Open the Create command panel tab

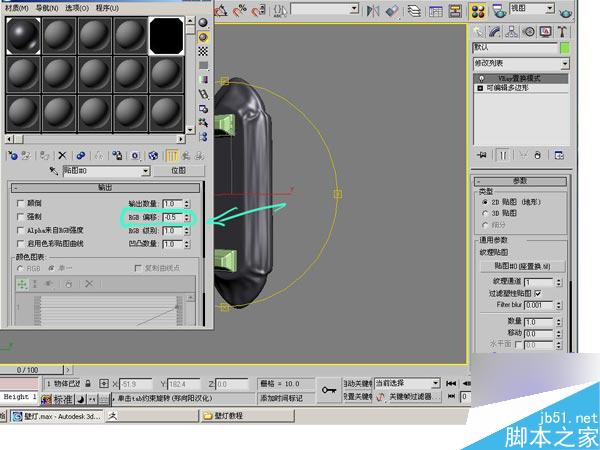[478, 32]
